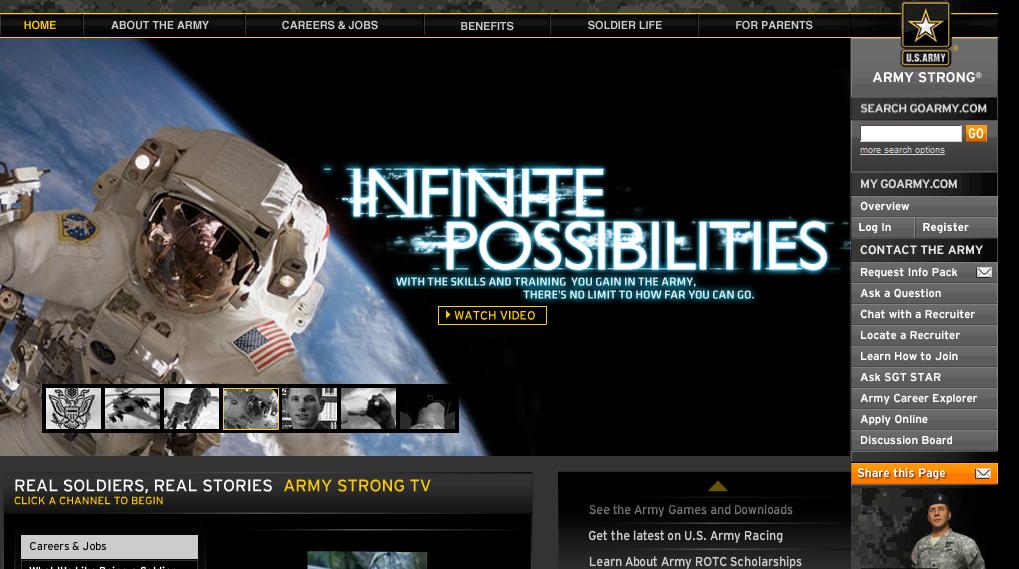Open CAREERS & JOBS menu

click(x=329, y=25)
